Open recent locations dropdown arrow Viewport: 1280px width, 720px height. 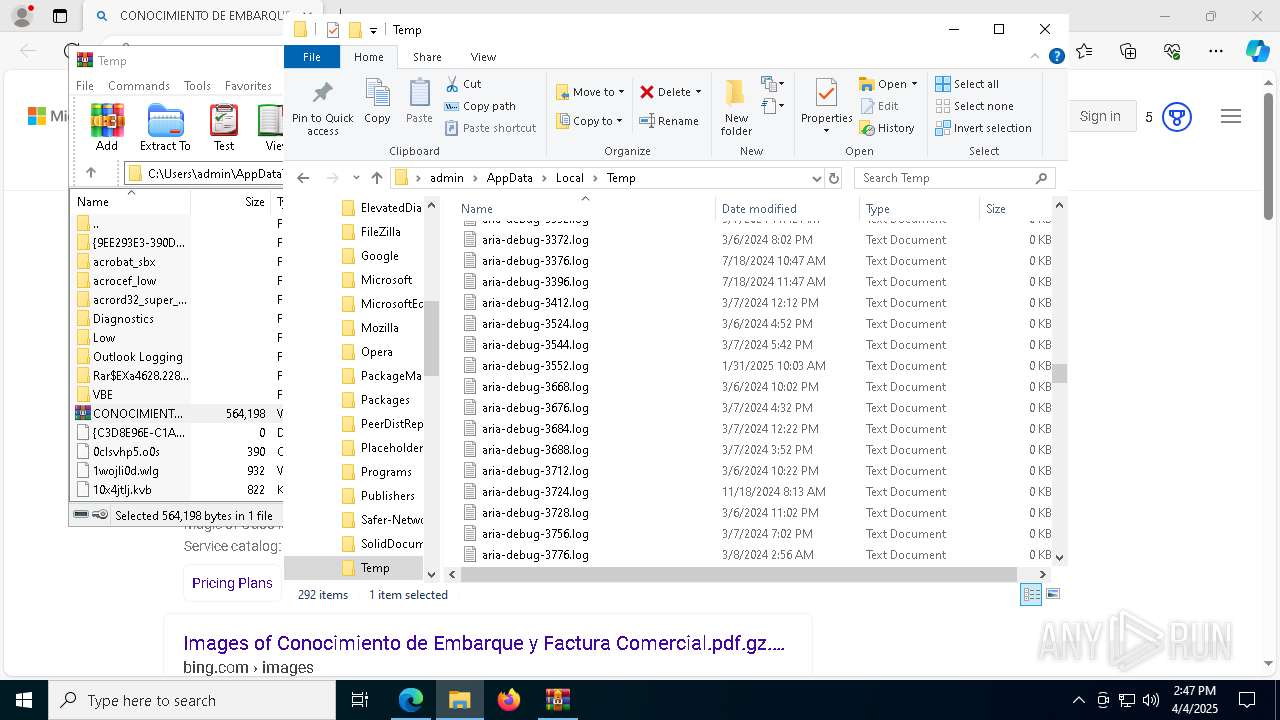pyautogui.click(x=356, y=178)
